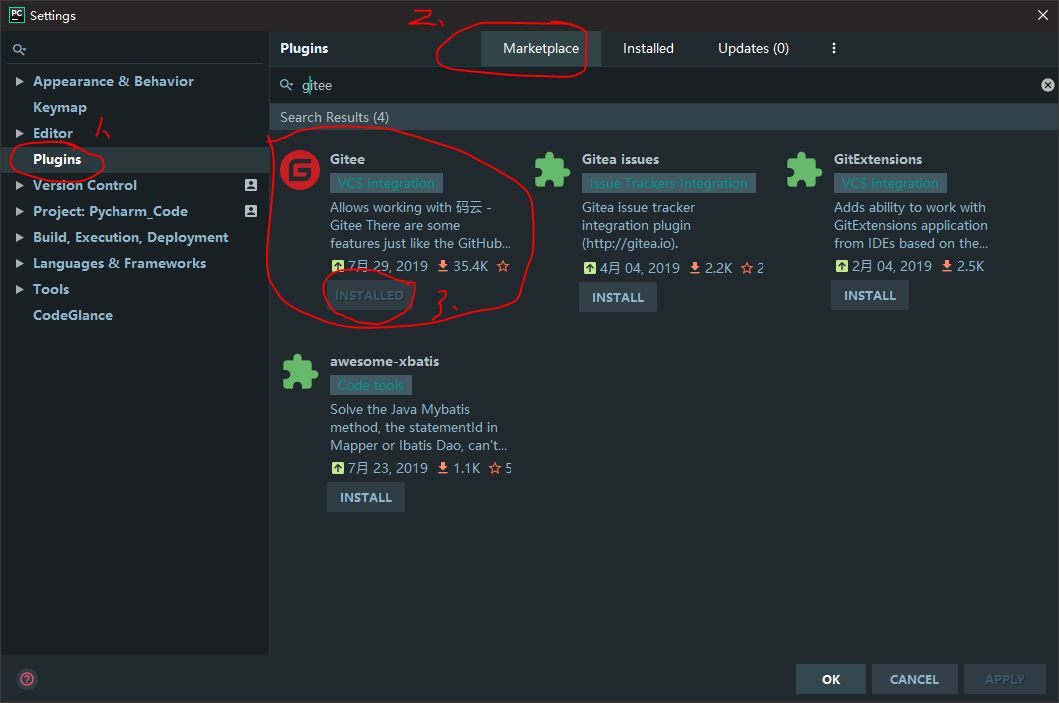Focus the settings search box
Viewport: 1059px width, 703px height.
tap(135, 49)
